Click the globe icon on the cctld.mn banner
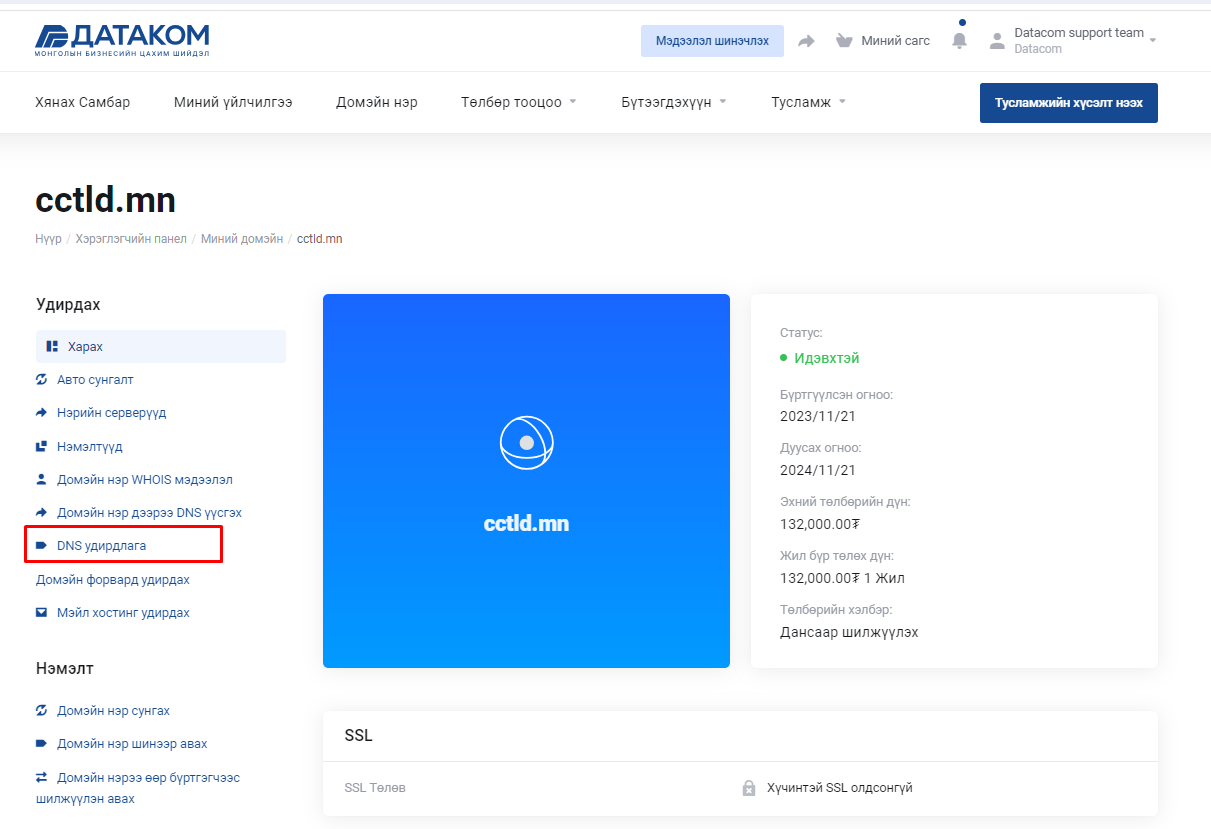This screenshot has height=829, width=1211. pos(527,442)
